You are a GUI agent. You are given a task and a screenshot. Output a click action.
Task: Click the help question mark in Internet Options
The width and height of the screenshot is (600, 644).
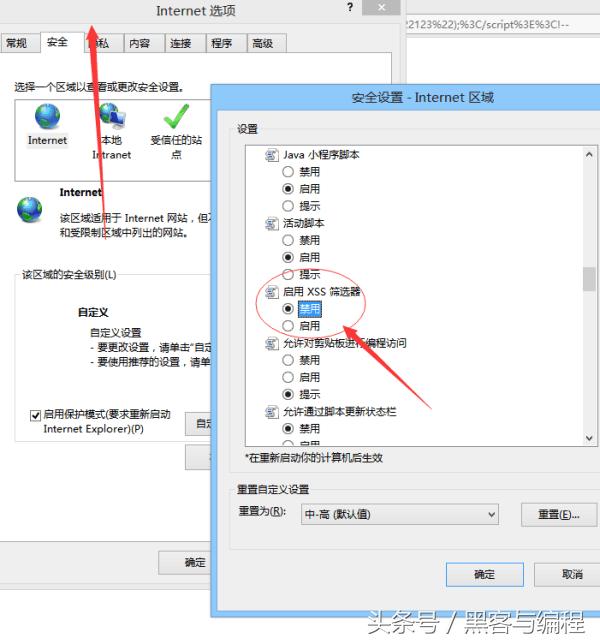click(x=350, y=7)
